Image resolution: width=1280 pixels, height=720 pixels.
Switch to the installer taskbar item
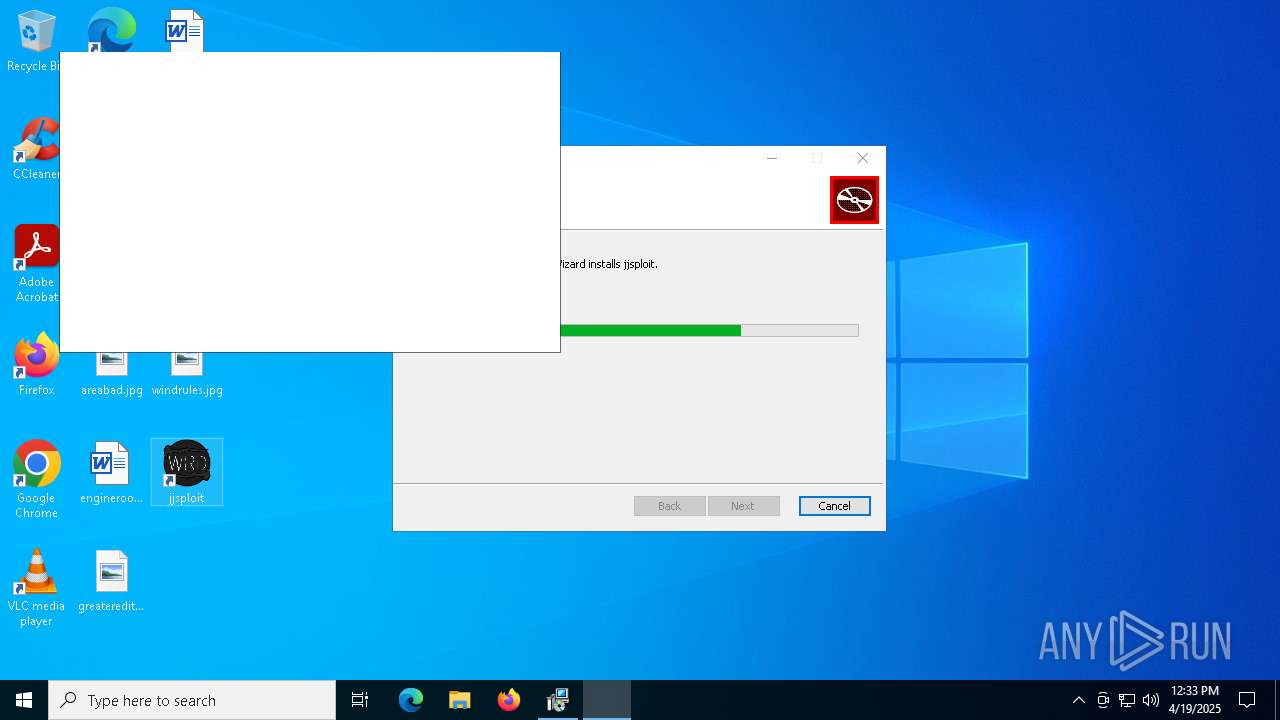[x=558, y=700]
